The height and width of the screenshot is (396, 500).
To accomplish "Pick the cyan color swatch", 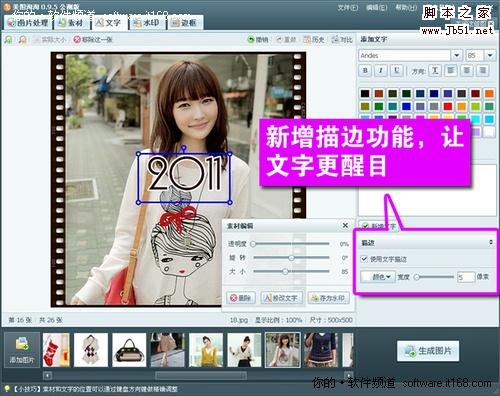I will (x=476, y=119).
